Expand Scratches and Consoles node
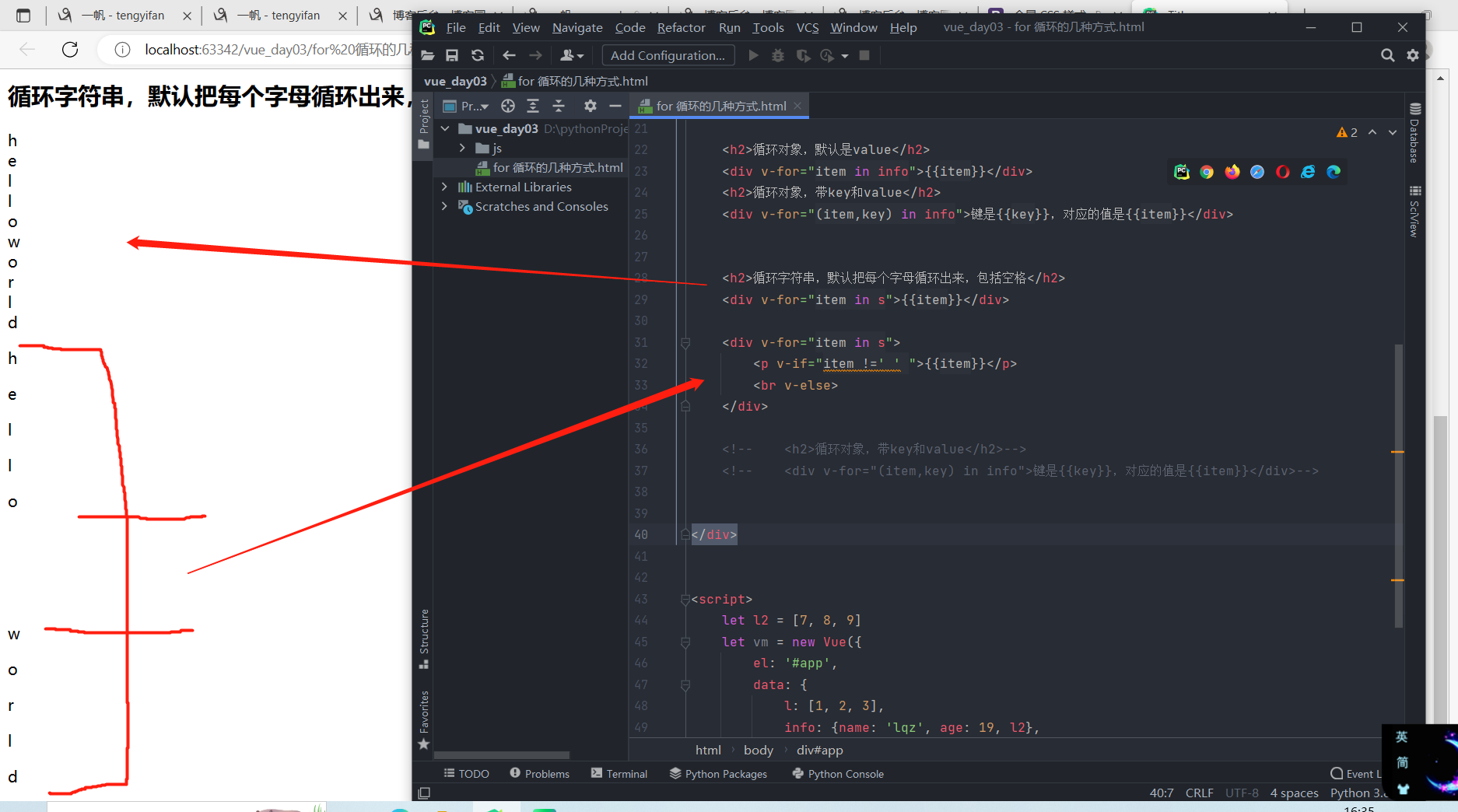This screenshot has width=1458, height=812. (x=444, y=206)
